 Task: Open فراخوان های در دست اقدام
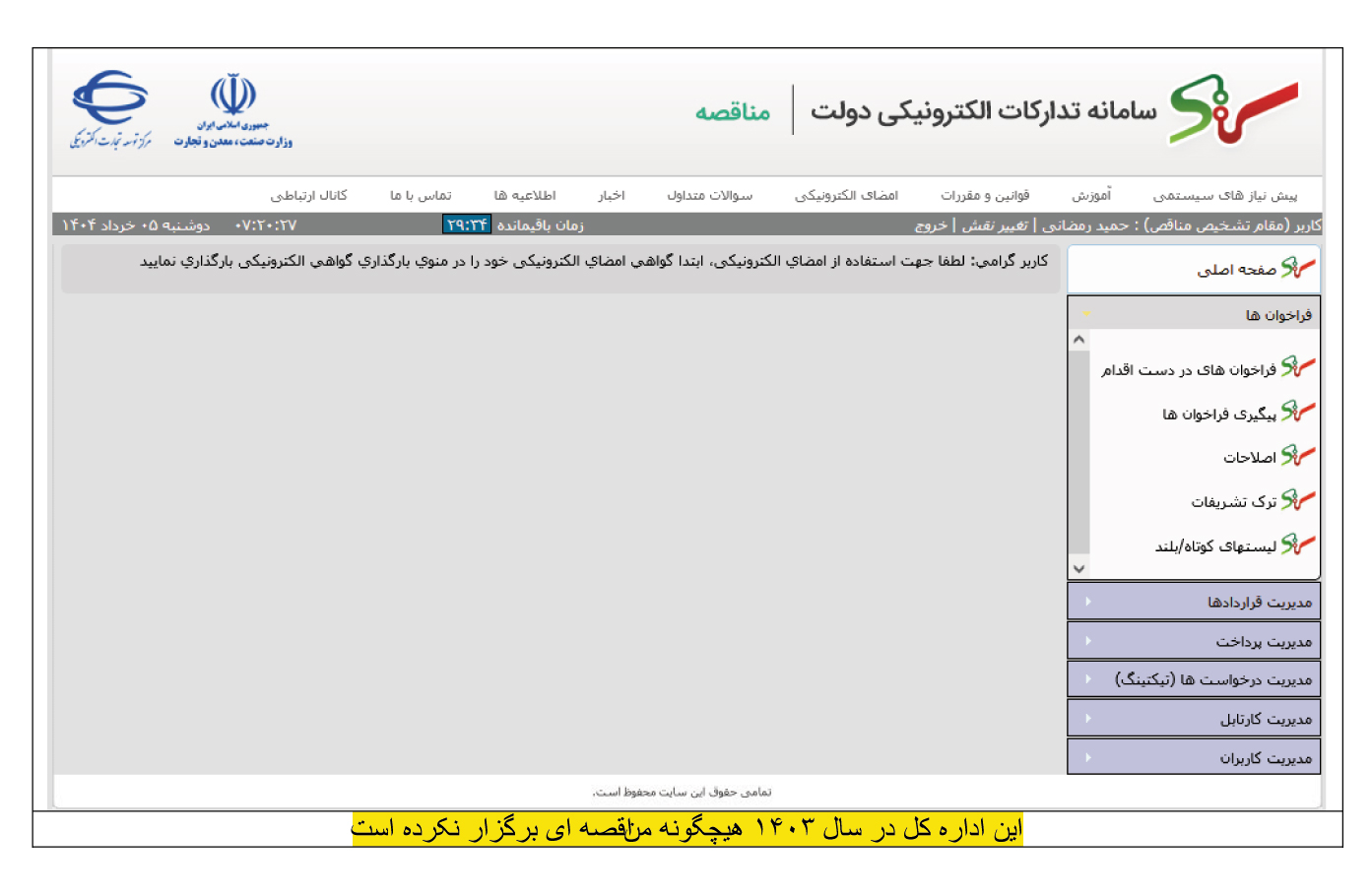click(x=1189, y=369)
